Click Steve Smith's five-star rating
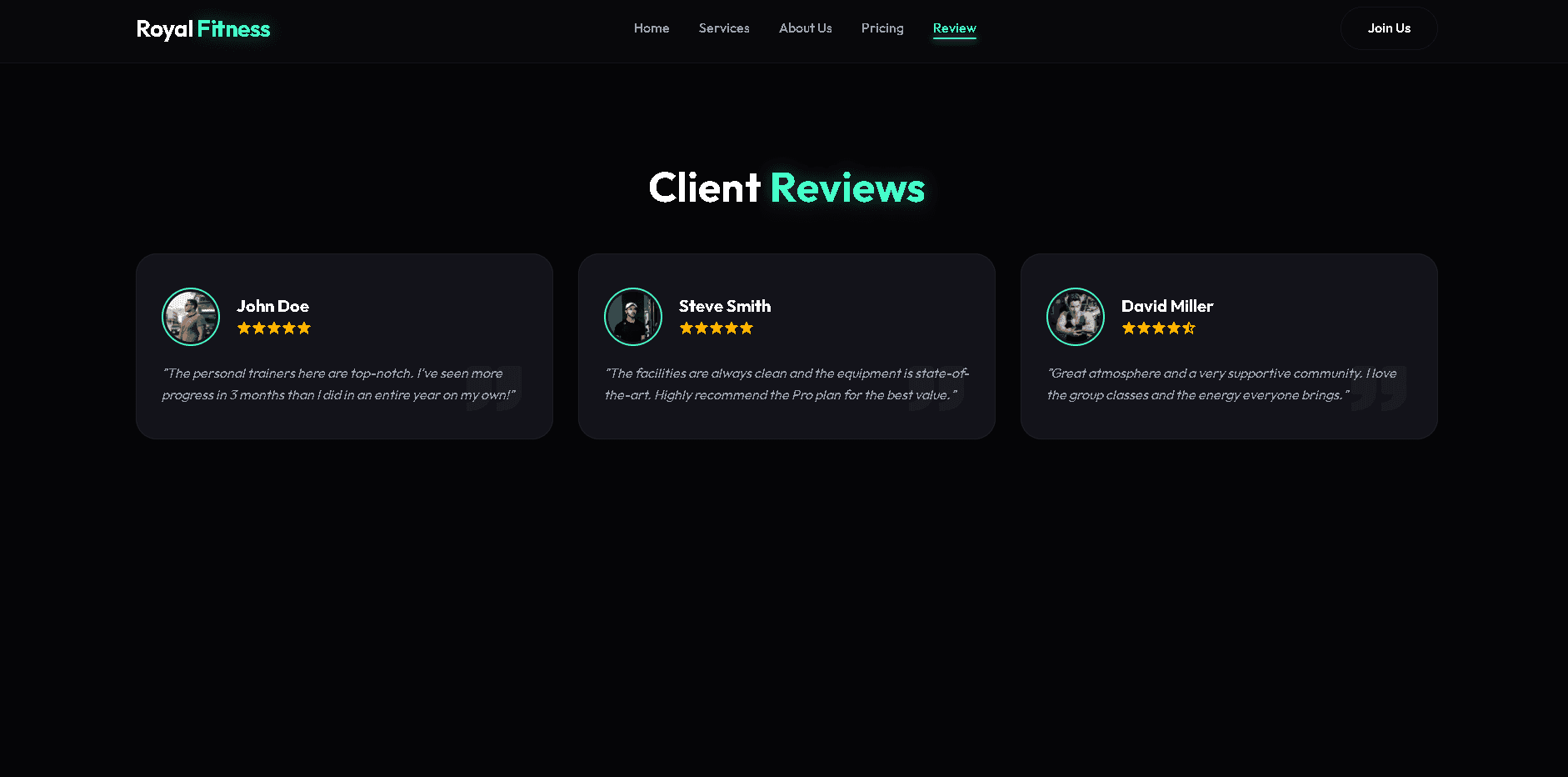Screen dimensions: 1568x777 click(717, 328)
